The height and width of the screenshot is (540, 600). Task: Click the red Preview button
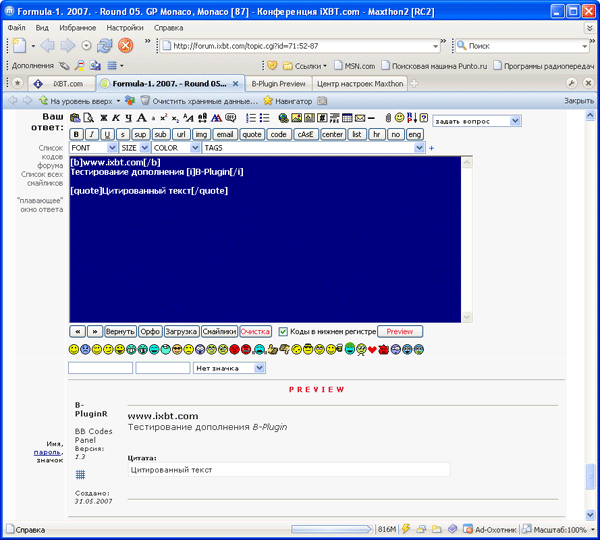pos(400,331)
